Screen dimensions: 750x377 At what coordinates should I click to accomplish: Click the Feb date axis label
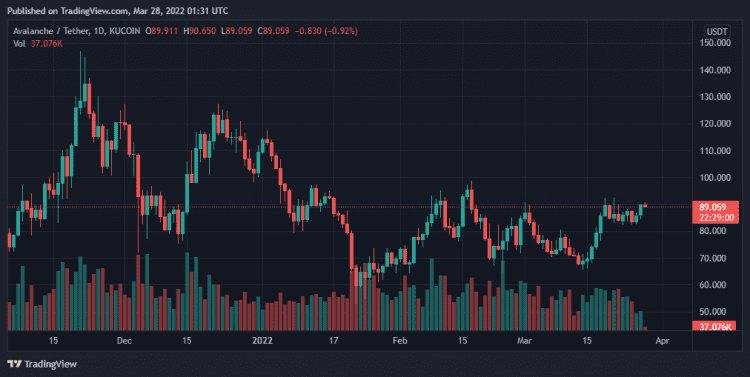click(399, 341)
